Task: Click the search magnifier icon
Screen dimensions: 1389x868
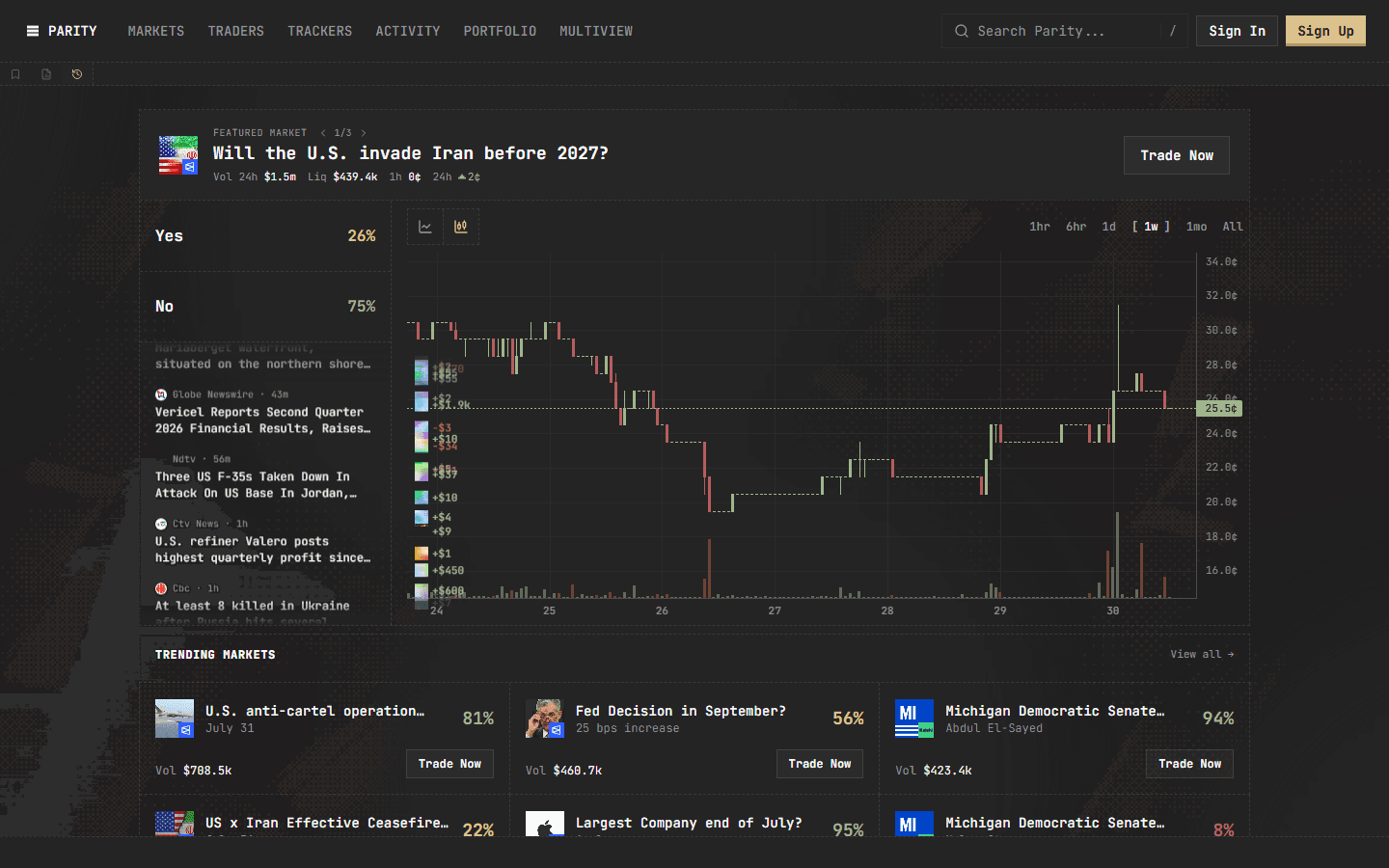Action: [962, 31]
